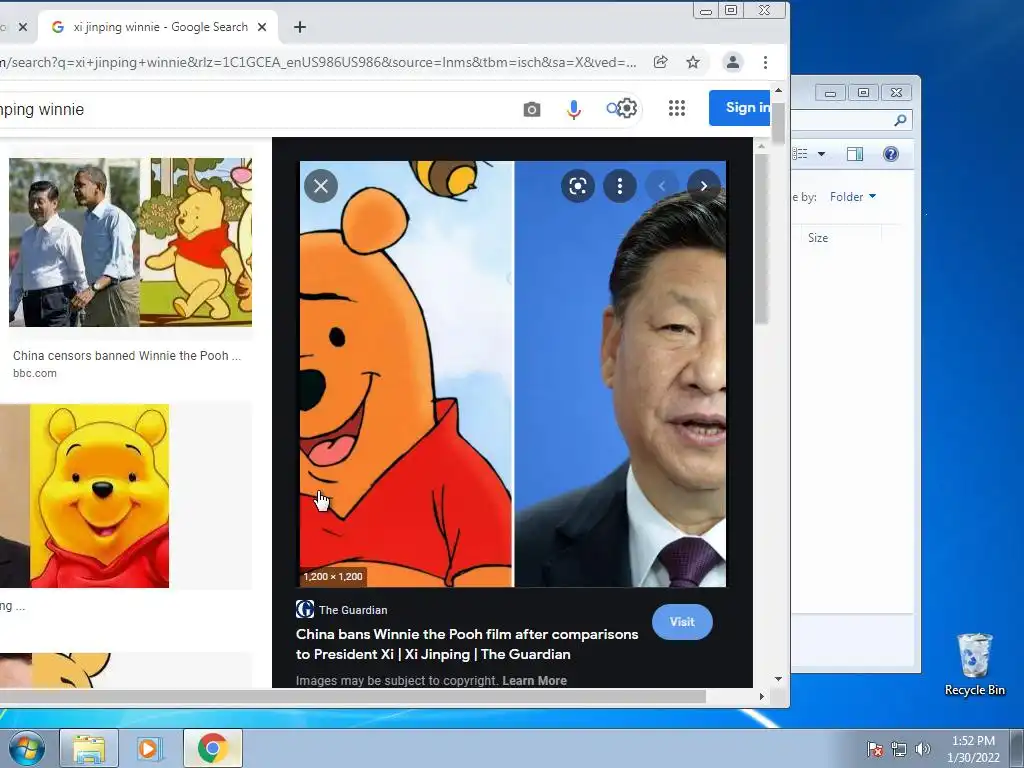Click the large preview image
The height and width of the screenshot is (768, 1024).
[513, 374]
